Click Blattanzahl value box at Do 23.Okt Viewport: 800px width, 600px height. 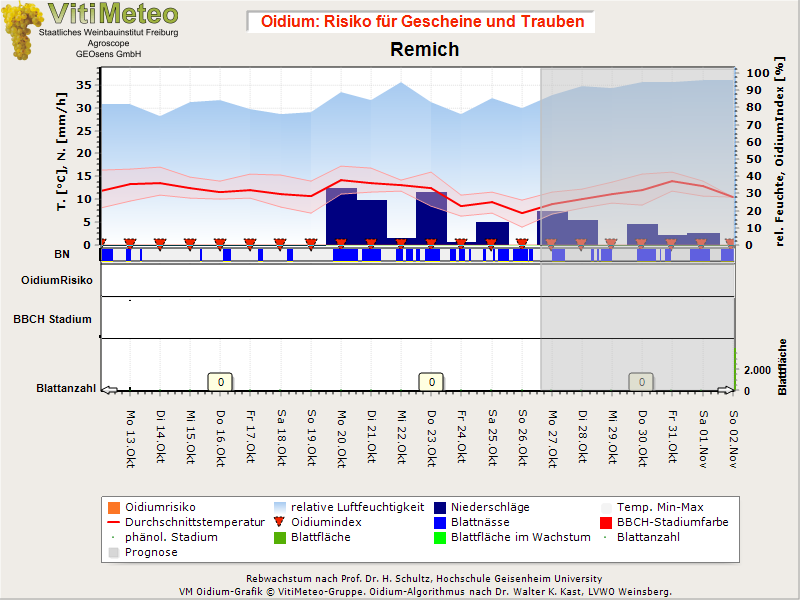pyautogui.click(x=430, y=381)
